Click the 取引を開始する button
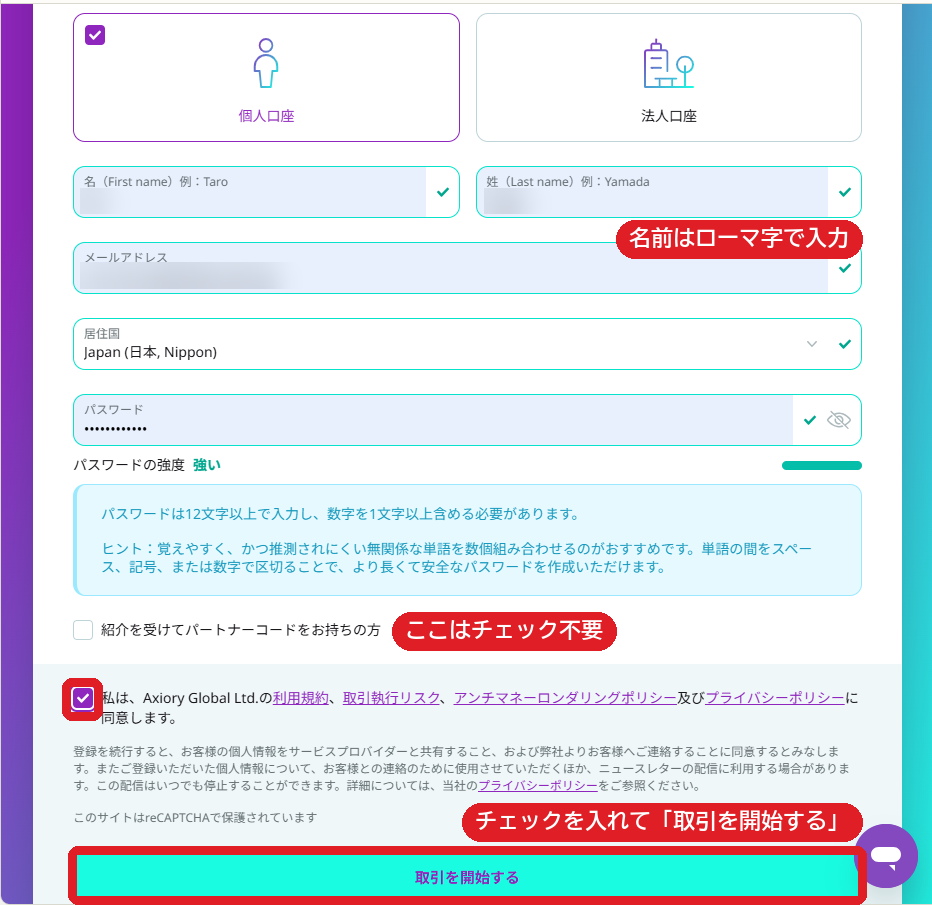 467,877
